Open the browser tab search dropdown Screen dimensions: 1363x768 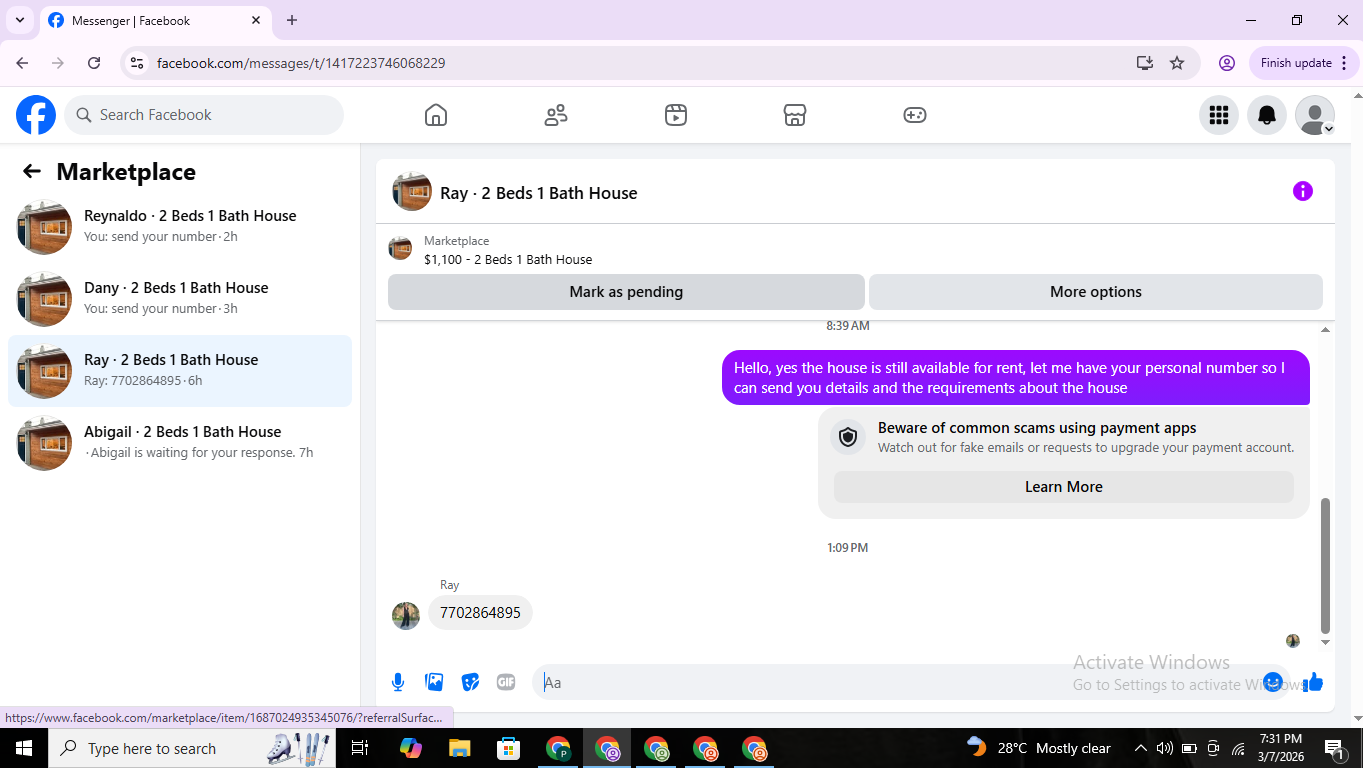pos(19,20)
